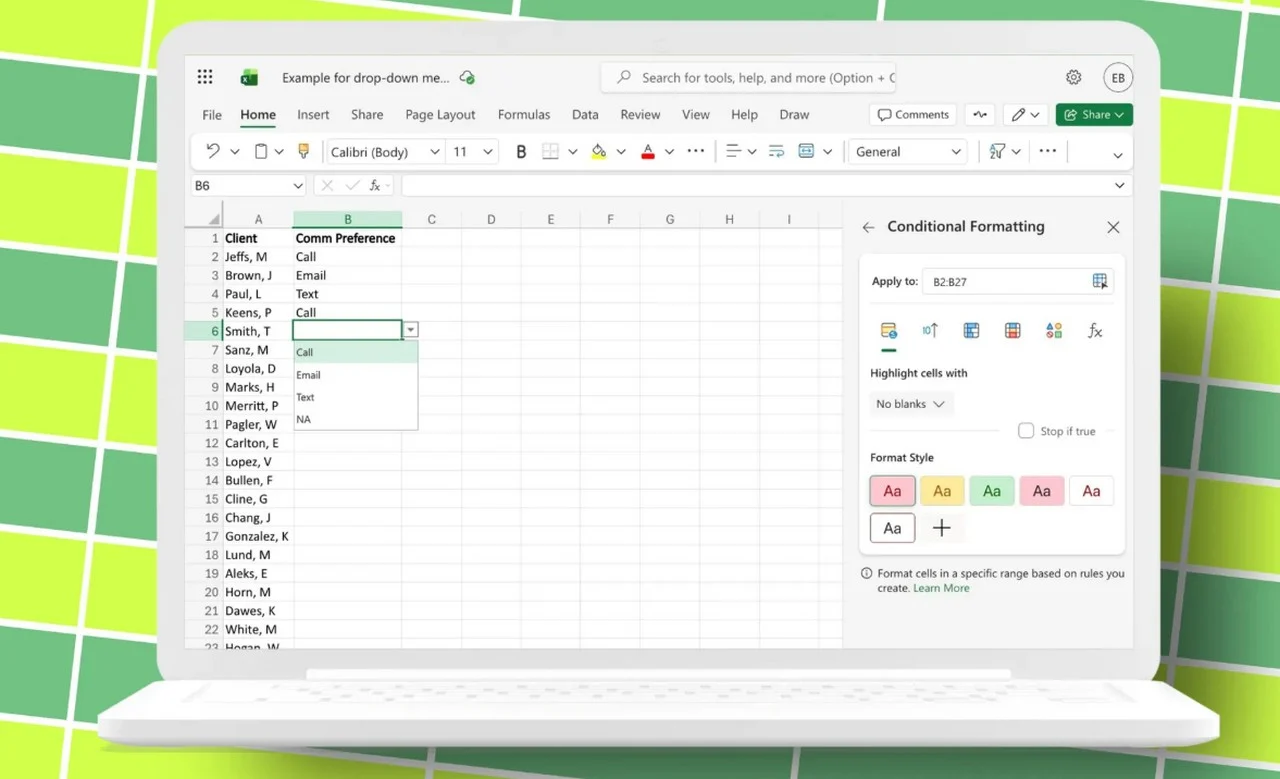Select the range picker icon beside Apply to
Image resolution: width=1280 pixels, height=779 pixels.
click(x=1100, y=281)
